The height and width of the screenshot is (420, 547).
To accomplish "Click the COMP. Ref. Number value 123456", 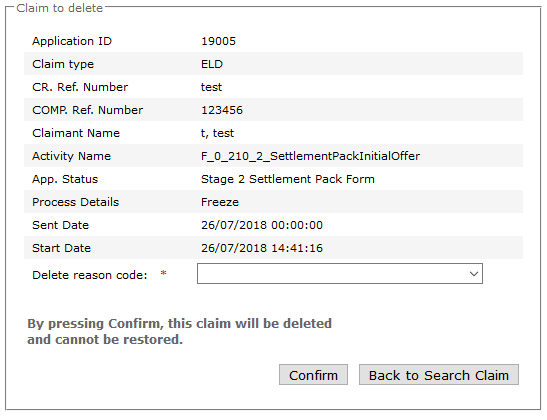I will (x=222, y=110).
